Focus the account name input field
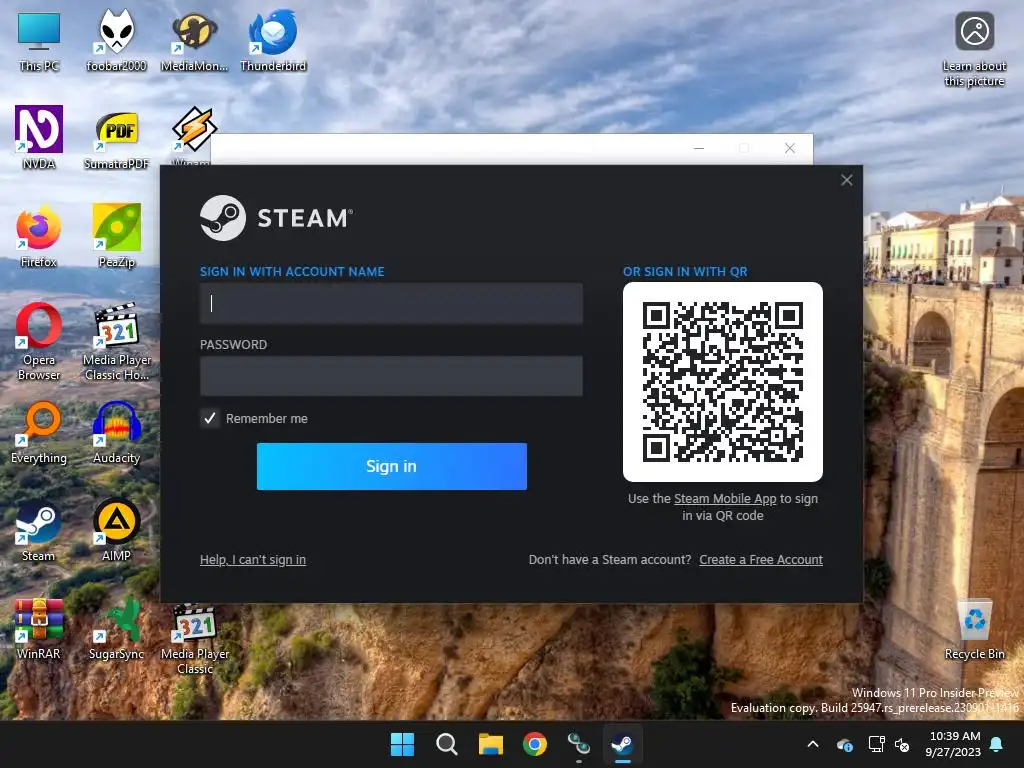This screenshot has width=1024, height=768. tap(391, 303)
